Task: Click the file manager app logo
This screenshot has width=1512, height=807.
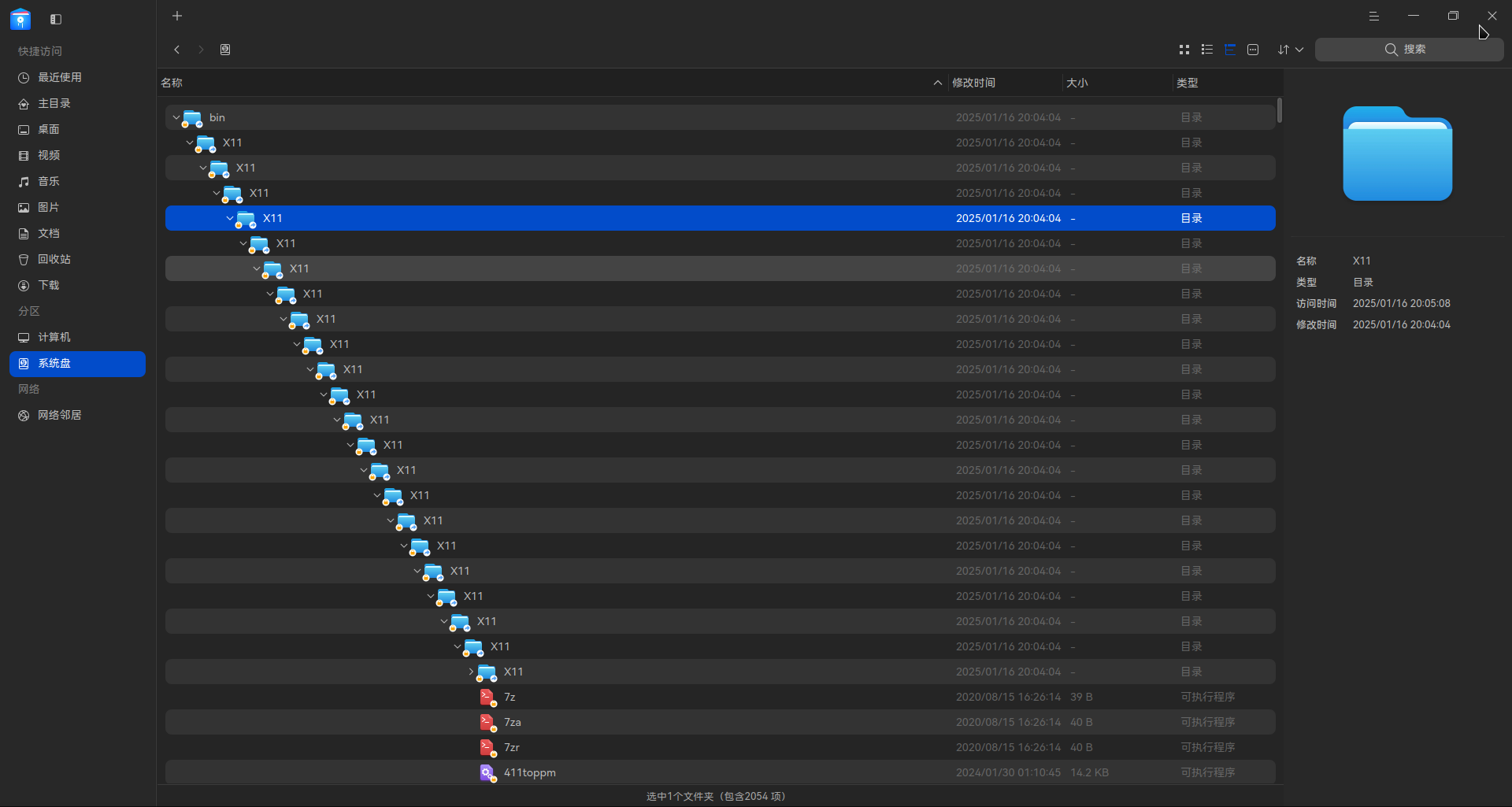Action: pos(20,19)
